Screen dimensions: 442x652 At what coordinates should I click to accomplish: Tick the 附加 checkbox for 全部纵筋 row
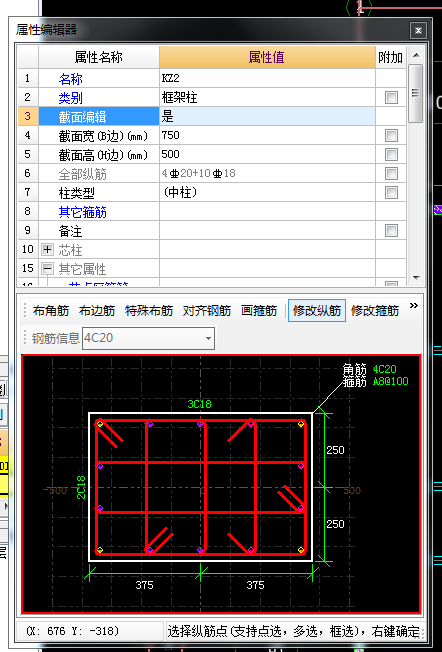[x=391, y=173]
